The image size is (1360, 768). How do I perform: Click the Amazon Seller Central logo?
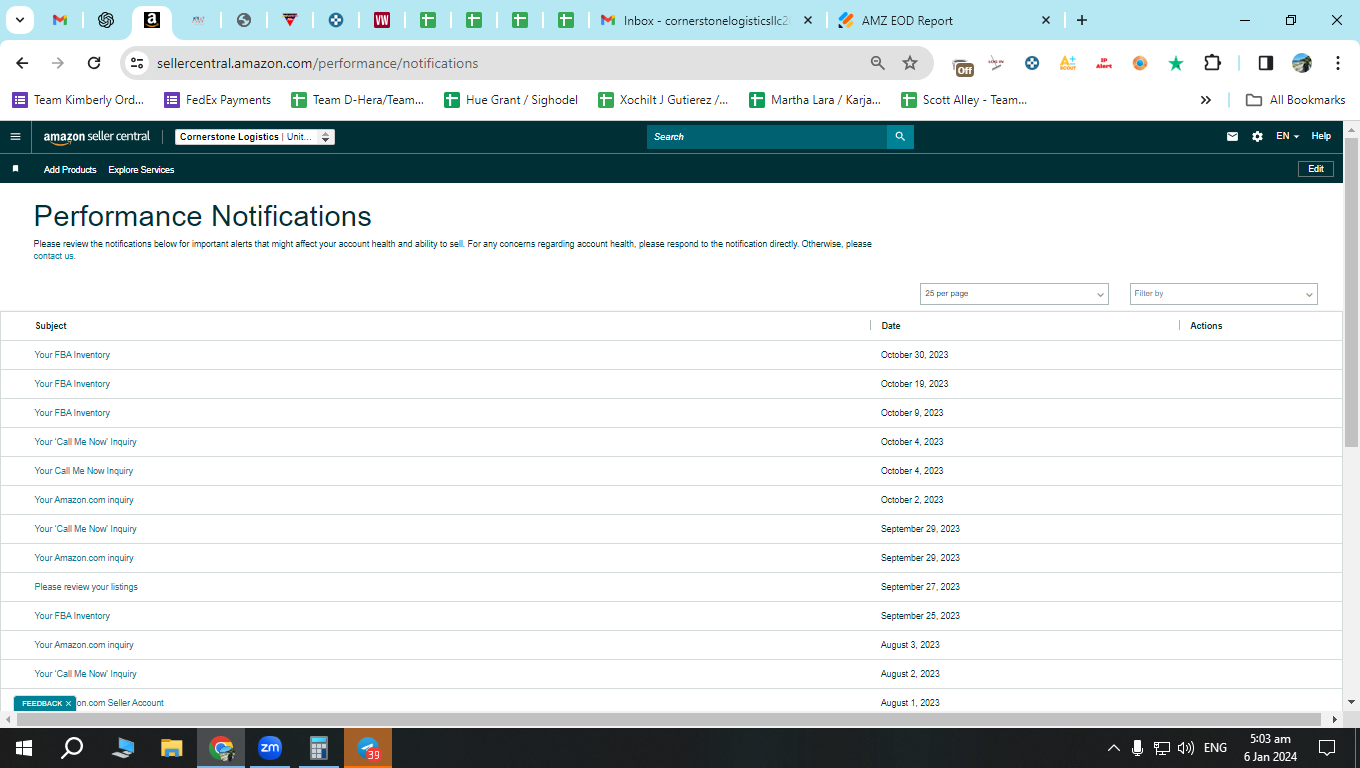[x=97, y=137]
